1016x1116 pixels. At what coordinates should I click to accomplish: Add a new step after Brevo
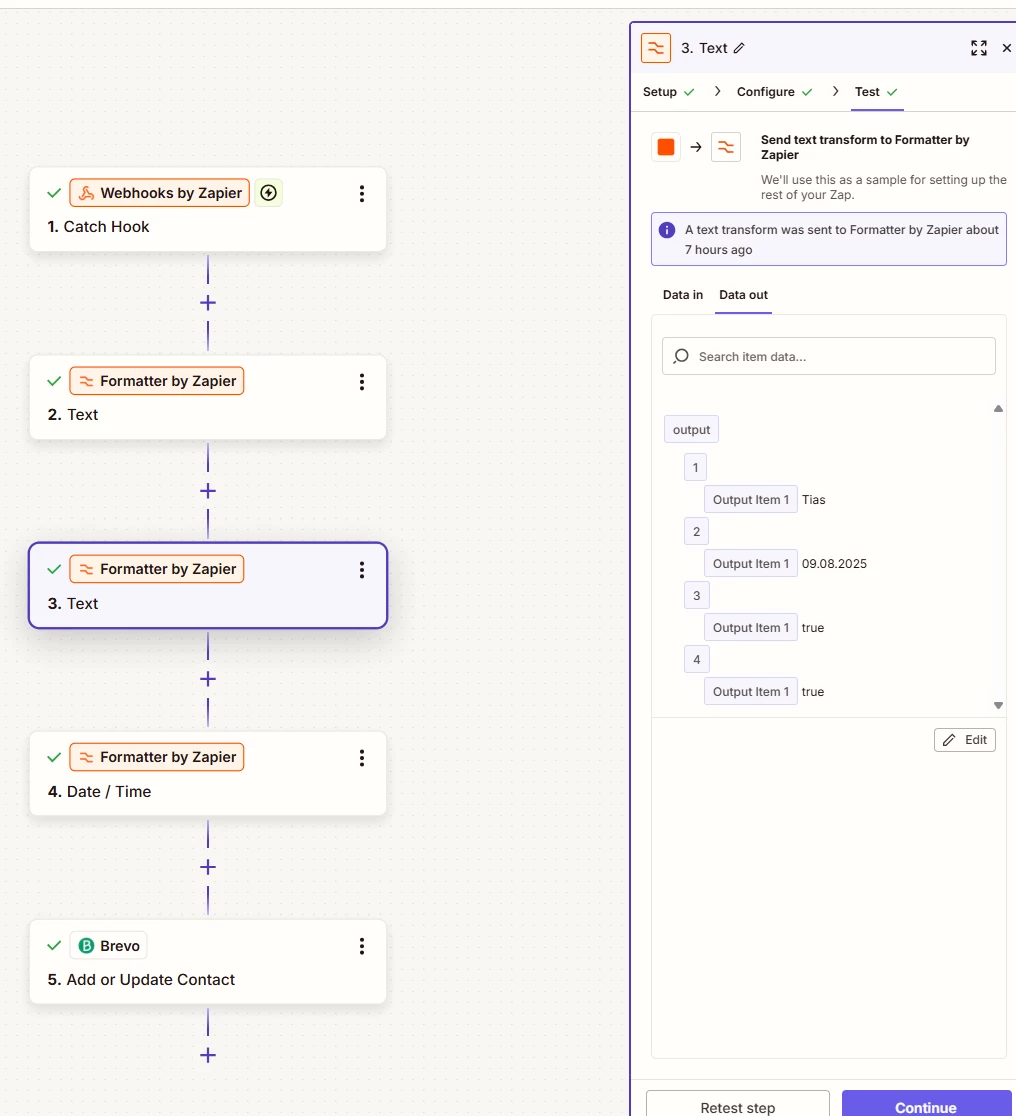(208, 1055)
